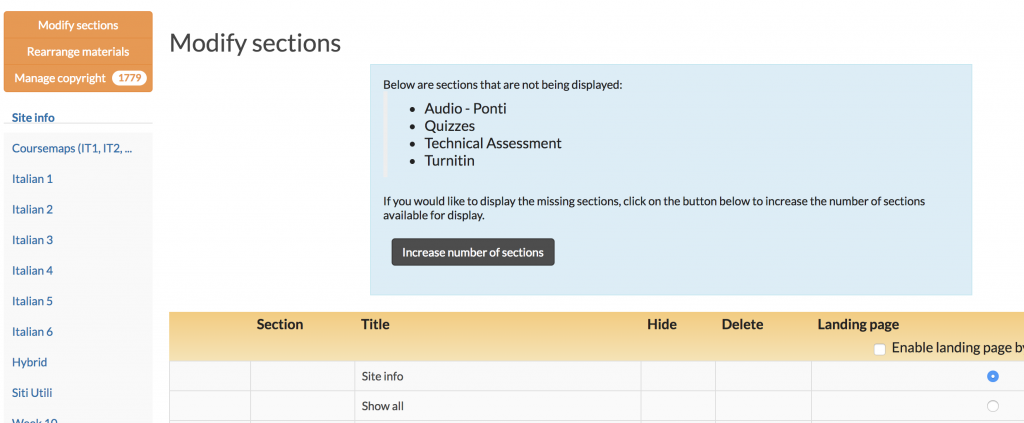Go to Italian 6 section
The width and height of the screenshot is (1024, 423).
[32, 332]
